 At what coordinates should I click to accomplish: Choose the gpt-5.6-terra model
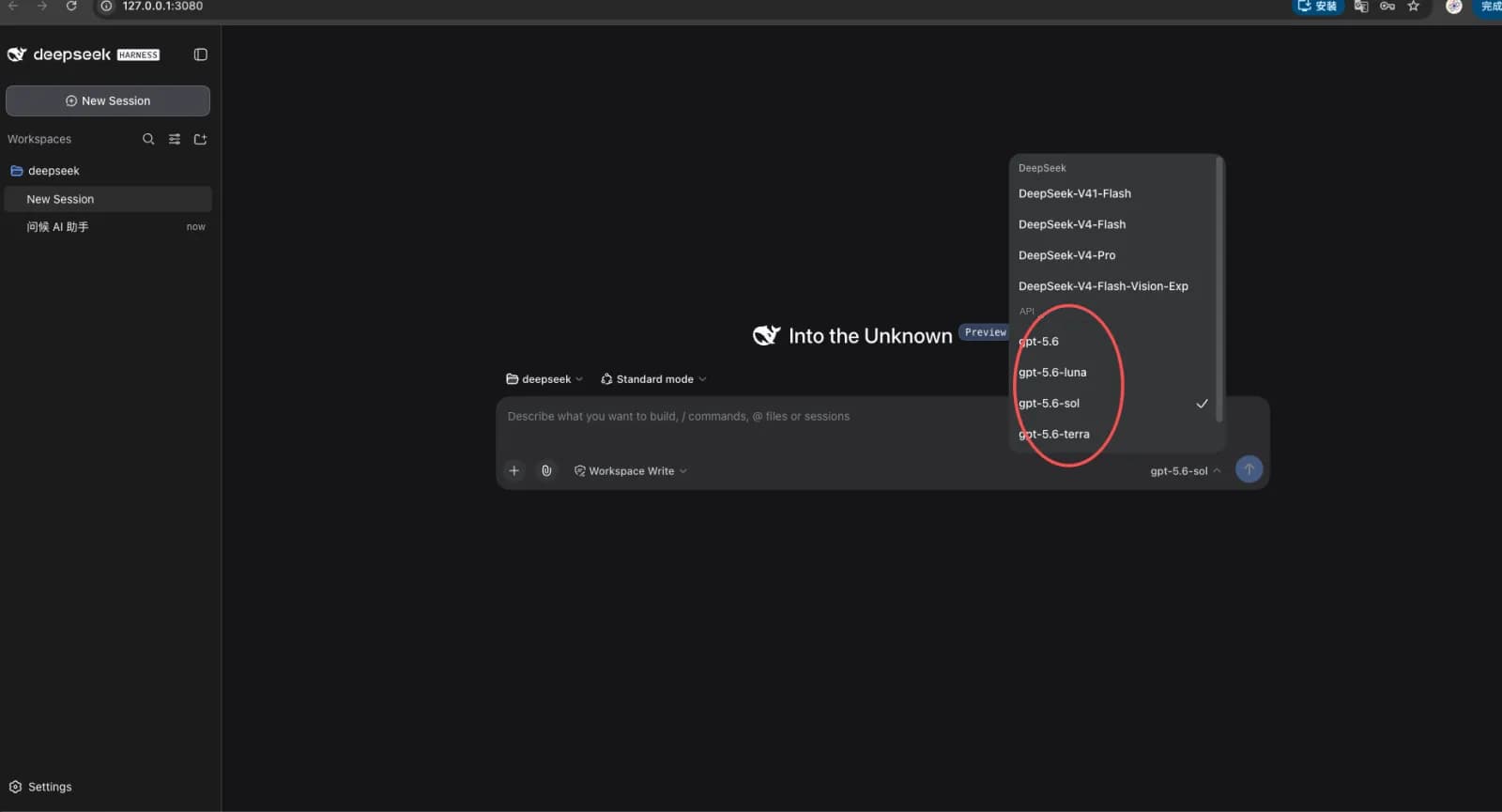(x=1114, y=435)
